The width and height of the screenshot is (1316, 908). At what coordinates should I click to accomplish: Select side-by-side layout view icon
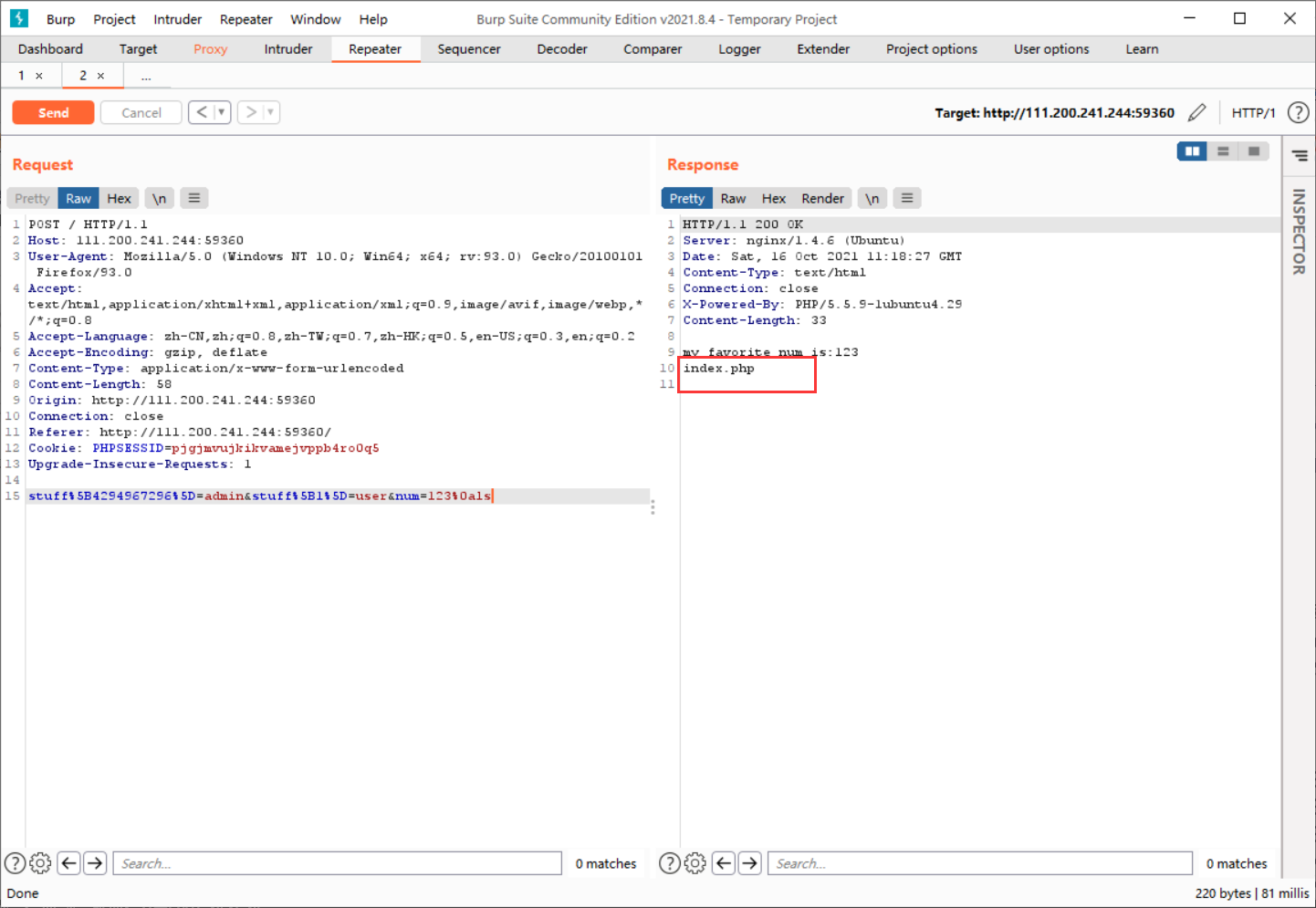[x=1192, y=151]
